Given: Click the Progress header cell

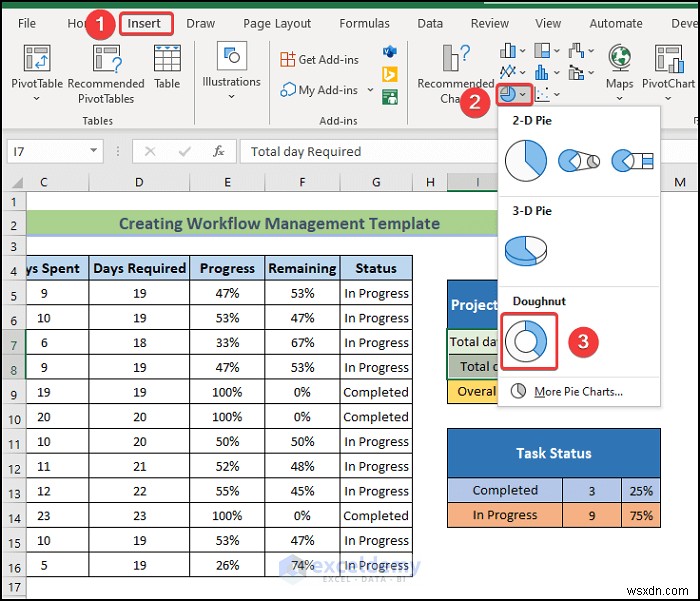Looking at the screenshot, I should [227, 268].
